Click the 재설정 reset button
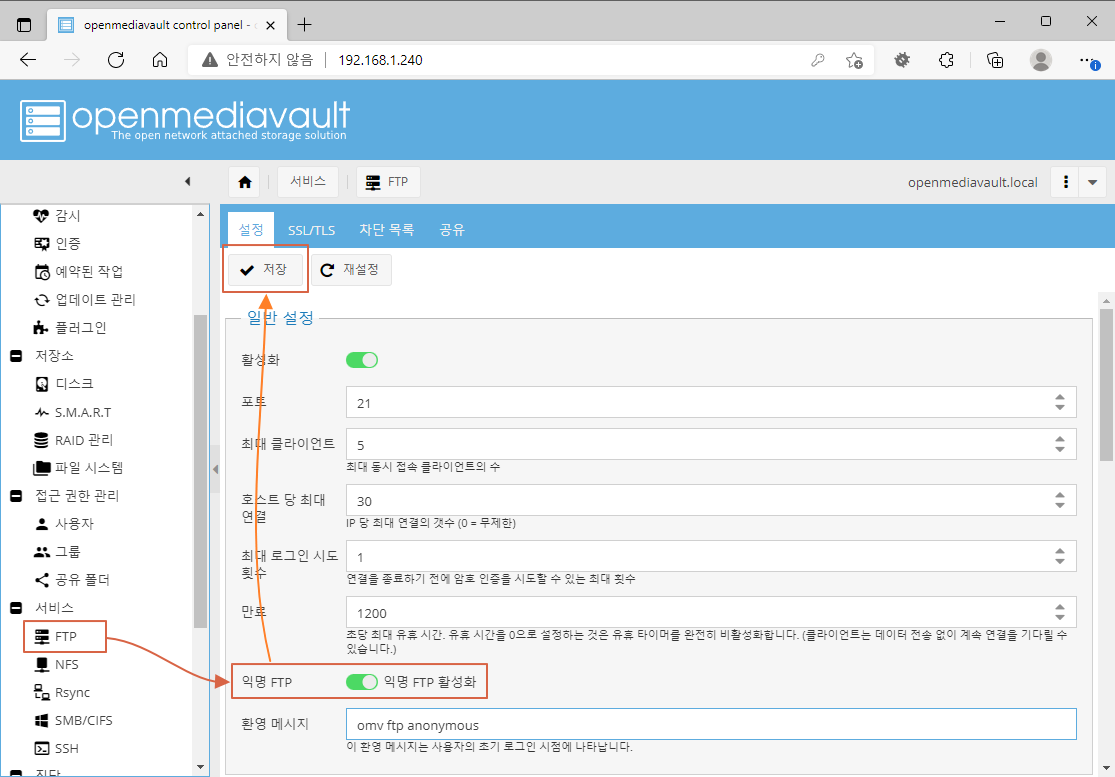Image resolution: width=1115 pixels, height=777 pixels. click(351, 269)
